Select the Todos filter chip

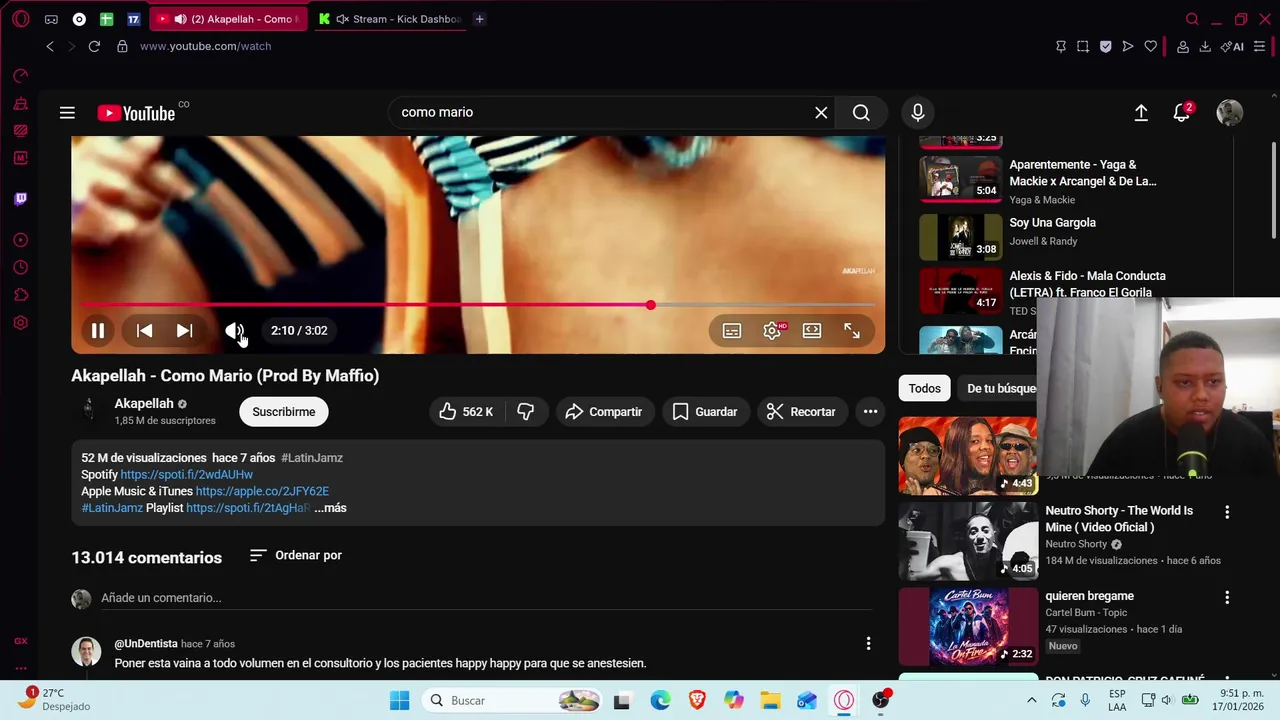point(924,388)
